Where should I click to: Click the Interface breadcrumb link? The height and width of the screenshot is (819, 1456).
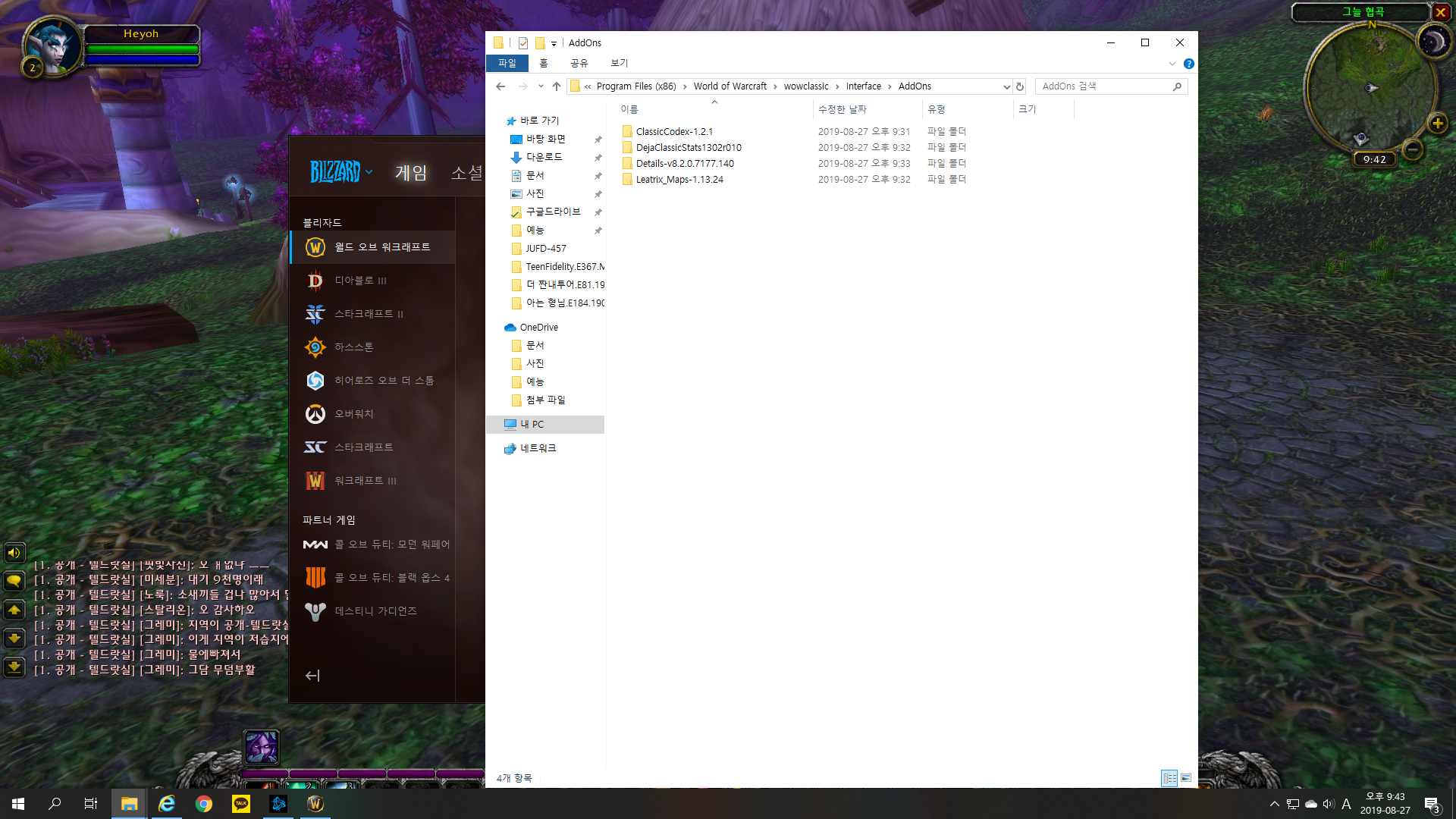tap(863, 86)
